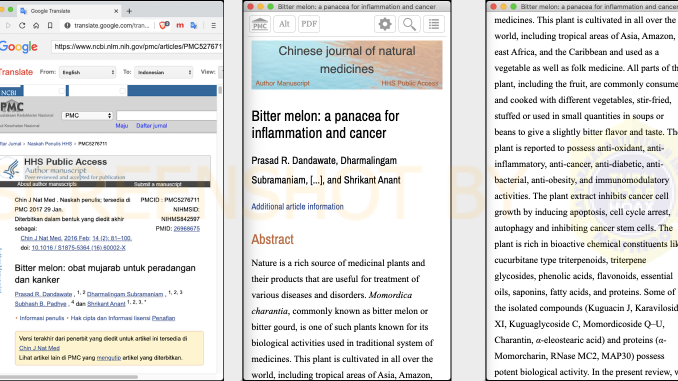Viewport: 678px width, 381px height.
Task: Open the From language dropdown
Action: pos(88,72)
